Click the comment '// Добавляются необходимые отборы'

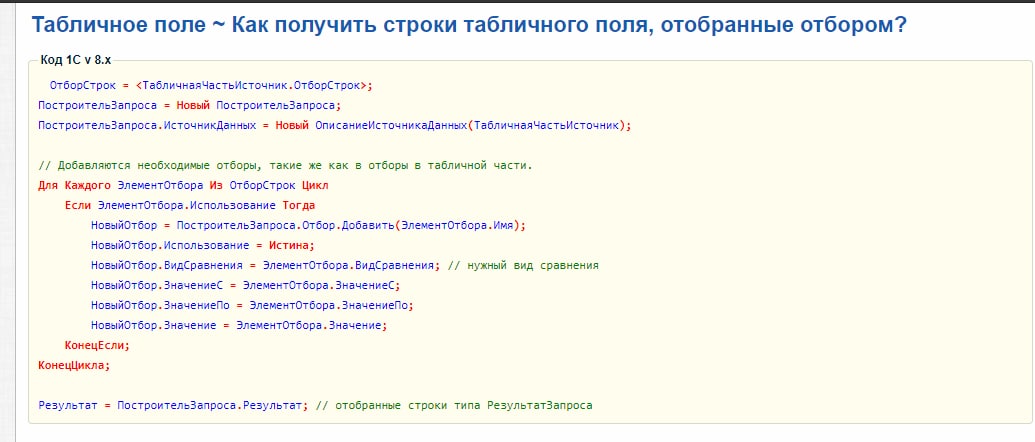click(285, 166)
